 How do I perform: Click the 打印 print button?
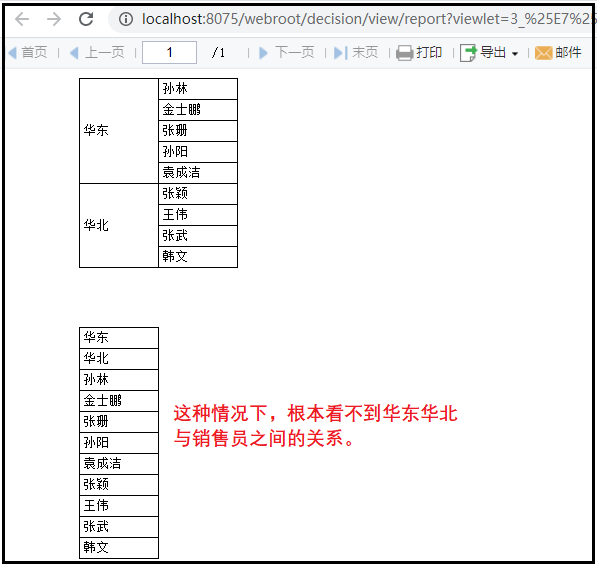(419, 52)
